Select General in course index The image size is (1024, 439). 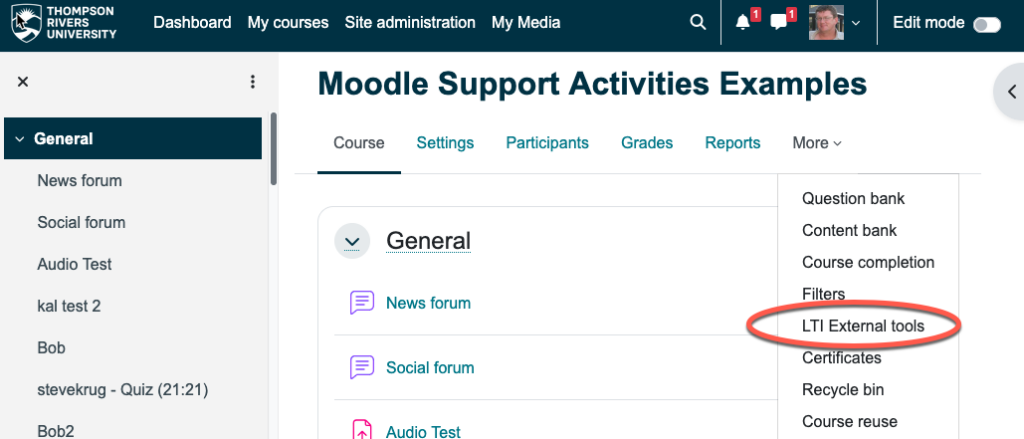click(63, 139)
